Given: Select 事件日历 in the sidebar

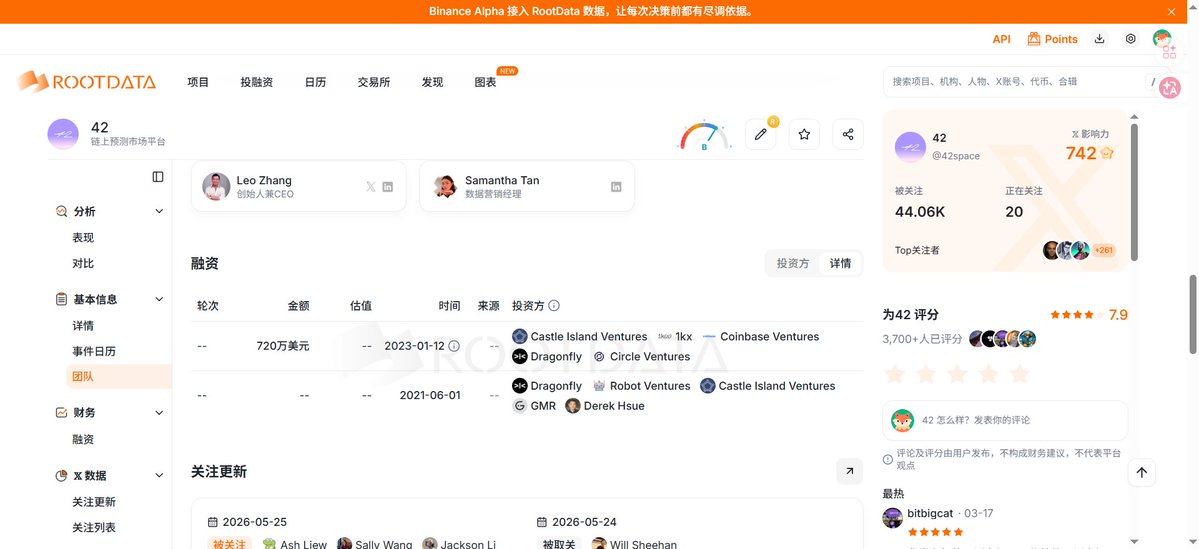Looking at the screenshot, I should pos(94,351).
